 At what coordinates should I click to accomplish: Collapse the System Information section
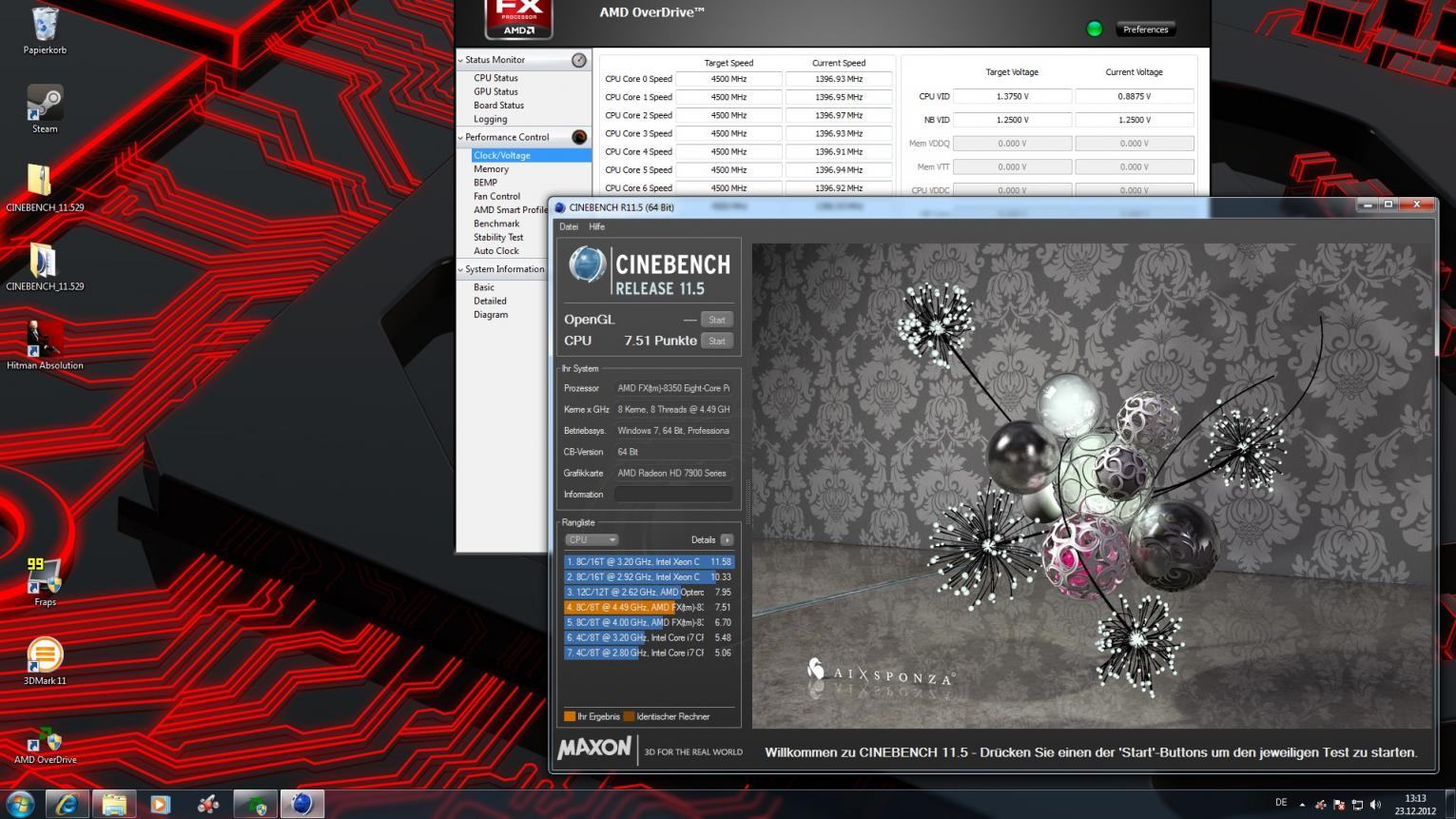click(461, 269)
